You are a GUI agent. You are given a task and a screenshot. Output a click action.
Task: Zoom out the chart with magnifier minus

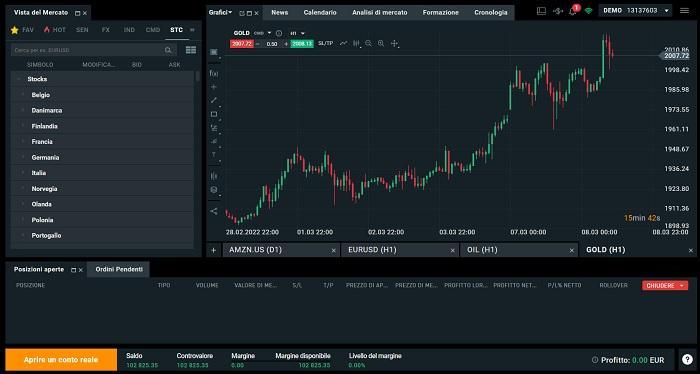tap(368, 43)
